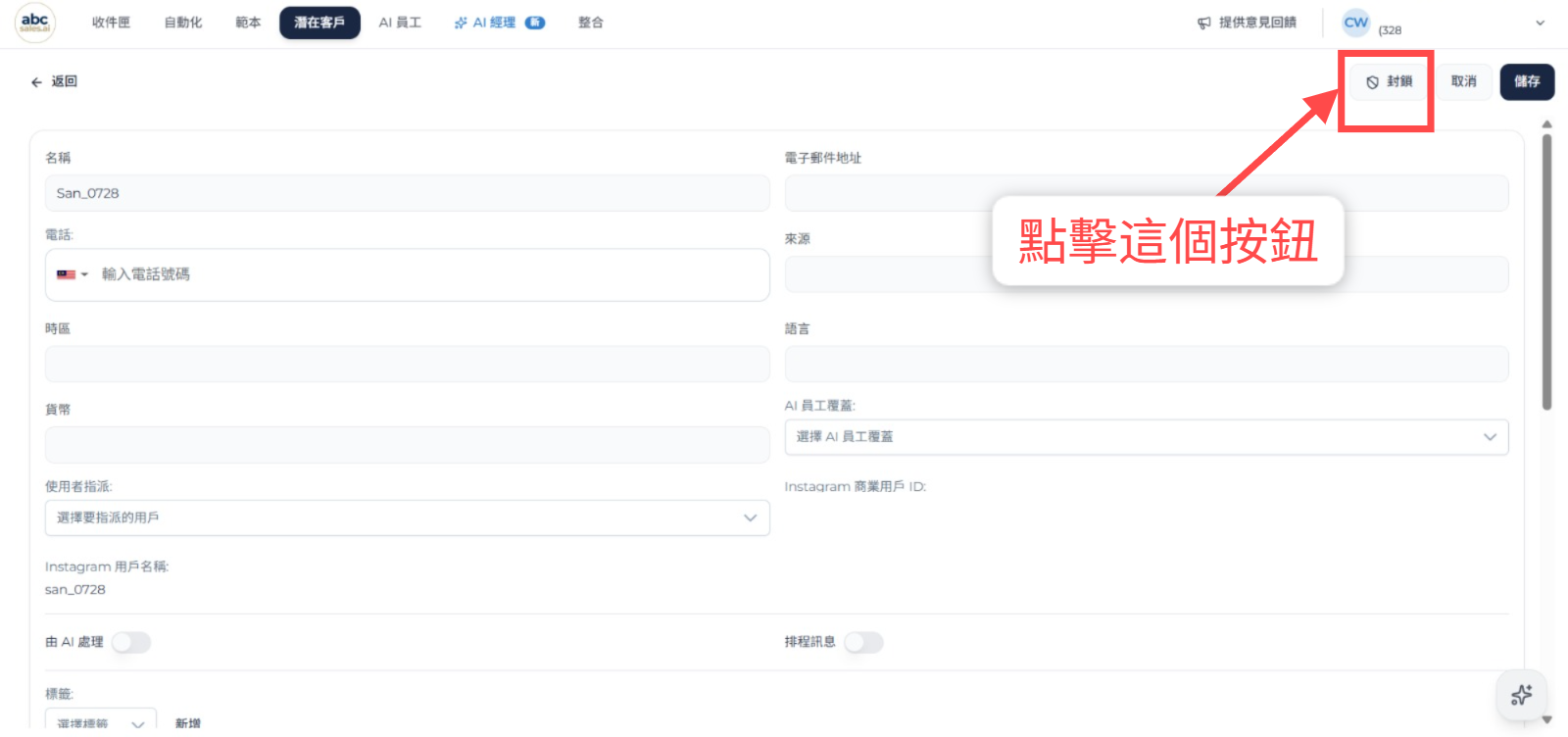
Task: Click the 返回 back link
Action: pos(54,81)
